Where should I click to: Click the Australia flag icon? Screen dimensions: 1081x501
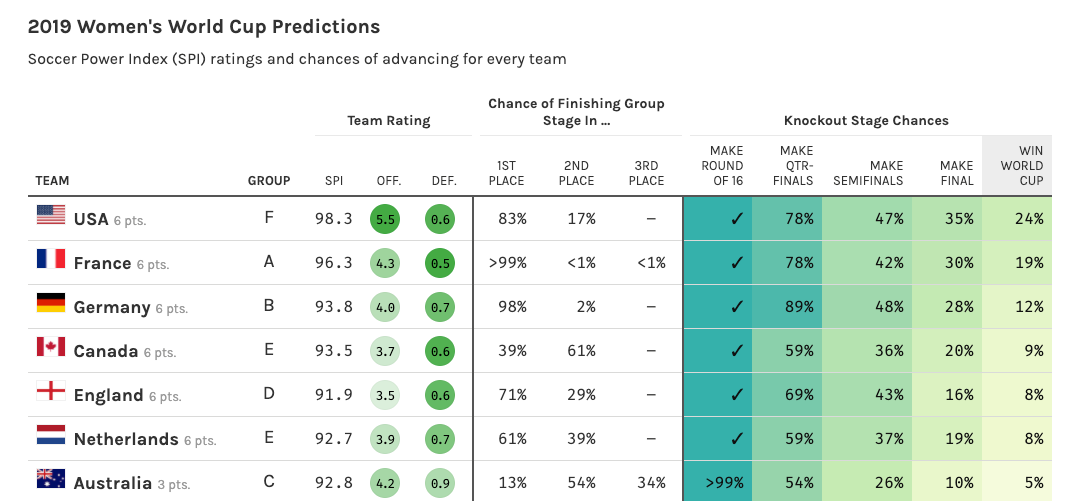click(51, 479)
